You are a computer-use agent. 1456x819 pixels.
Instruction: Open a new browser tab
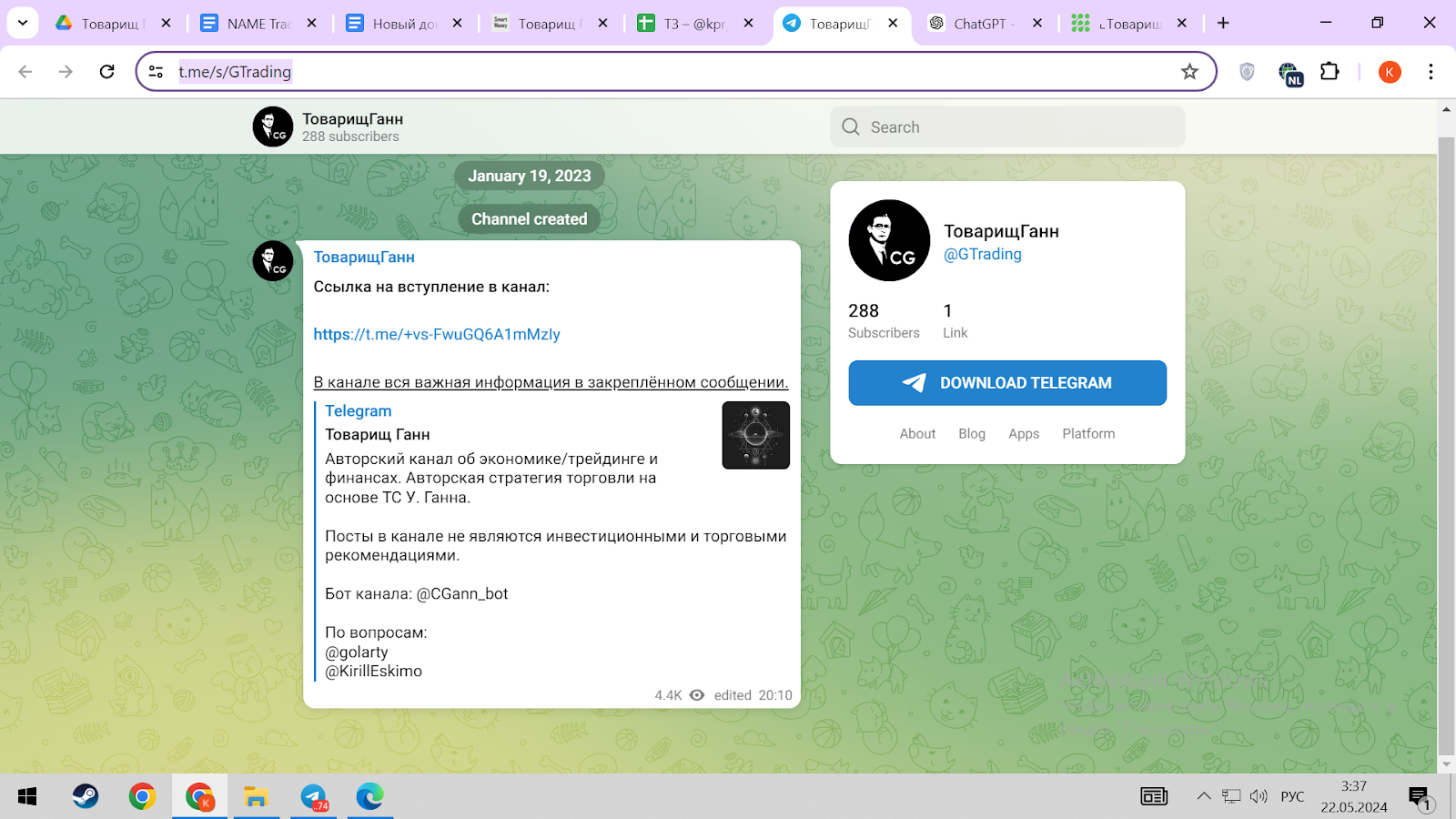tap(1223, 23)
